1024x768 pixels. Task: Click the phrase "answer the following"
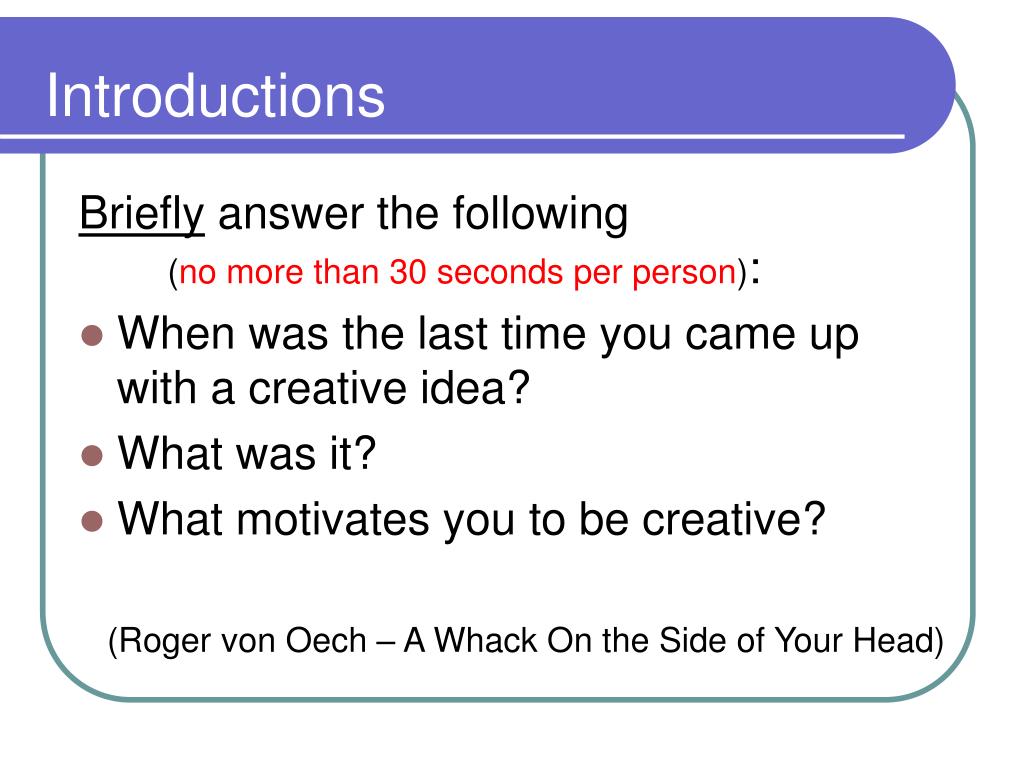(x=423, y=214)
